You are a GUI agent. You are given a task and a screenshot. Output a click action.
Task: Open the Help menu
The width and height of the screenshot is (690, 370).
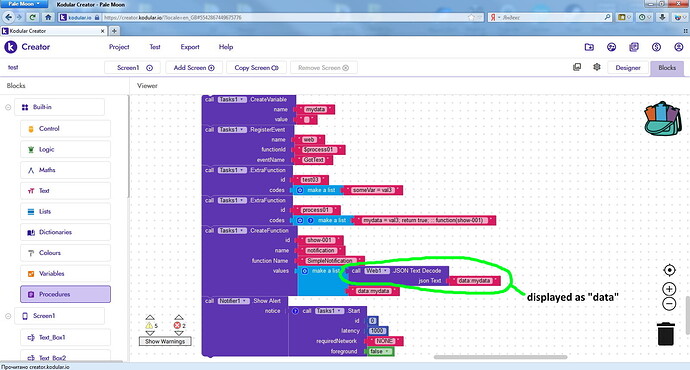(x=226, y=47)
